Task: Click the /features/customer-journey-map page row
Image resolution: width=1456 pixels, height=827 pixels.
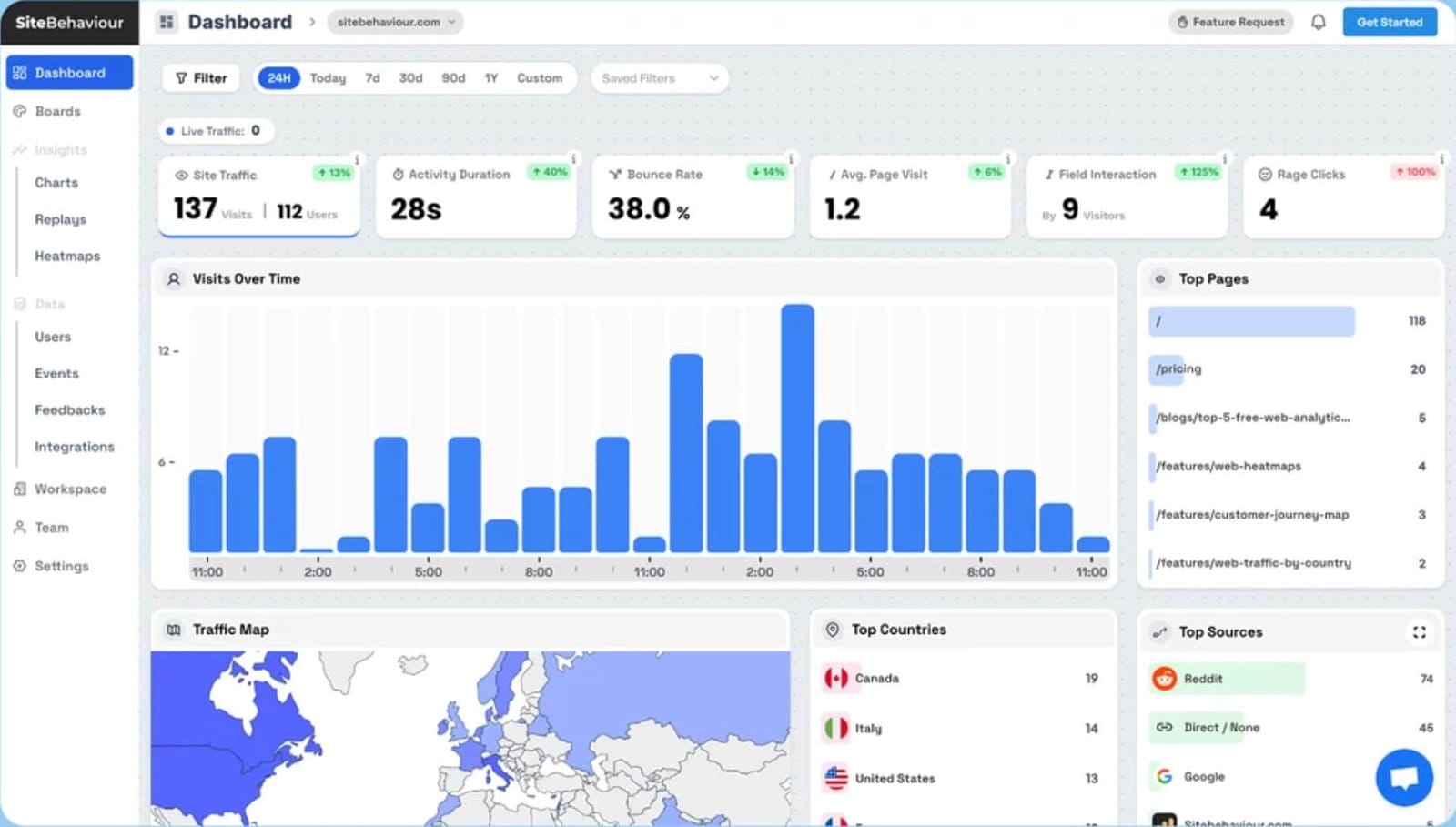Action: [x=1290, y=515]
